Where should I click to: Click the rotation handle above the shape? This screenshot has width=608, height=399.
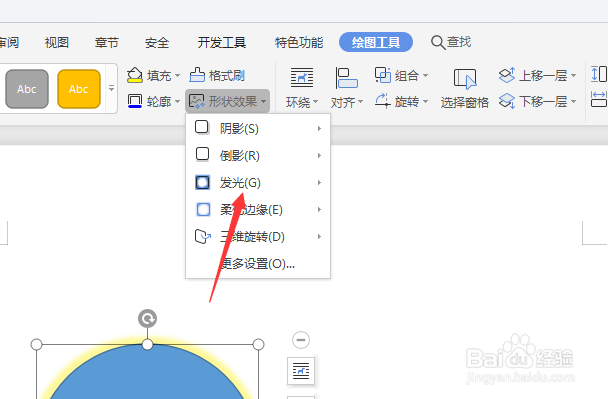[x=147, y=319]
